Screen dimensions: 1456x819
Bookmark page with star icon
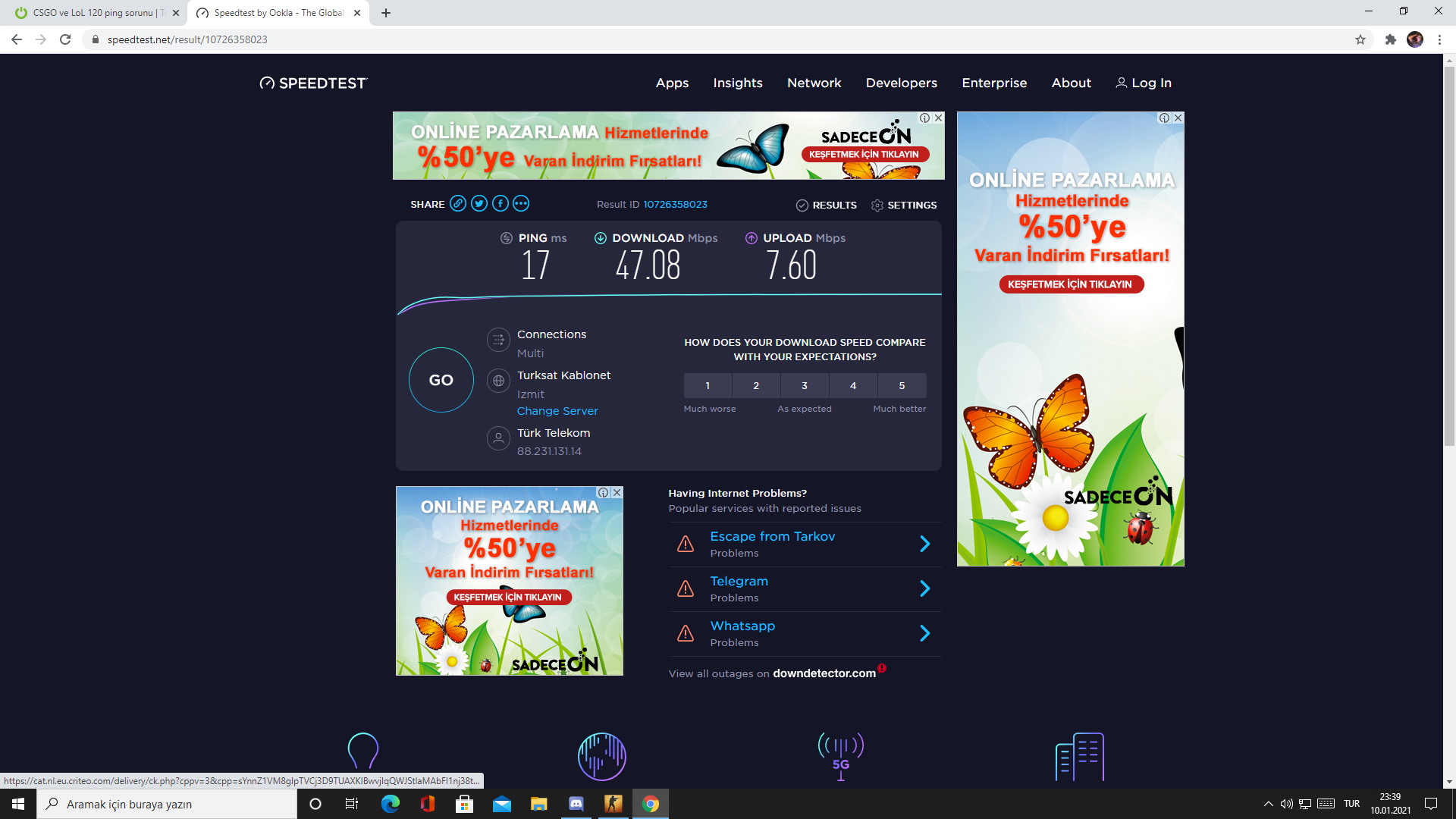click(1360, 39)
